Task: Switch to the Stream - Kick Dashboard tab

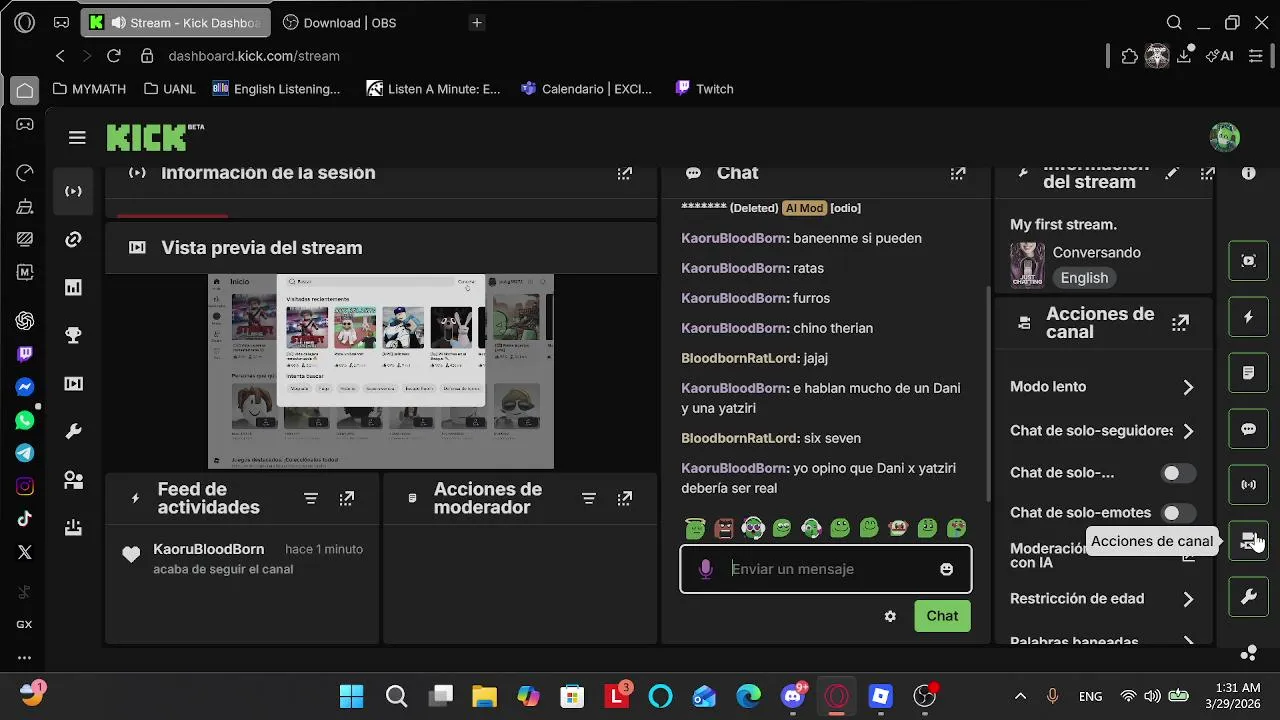Action: pyautogui.click(x=175, y=22)
